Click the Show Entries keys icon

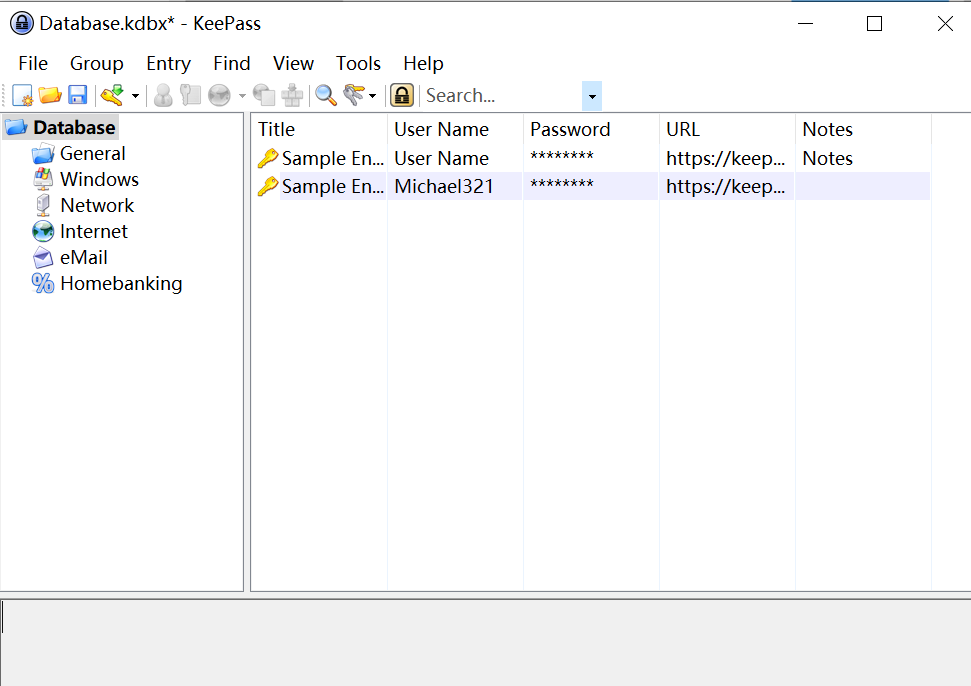pos(354,95)
